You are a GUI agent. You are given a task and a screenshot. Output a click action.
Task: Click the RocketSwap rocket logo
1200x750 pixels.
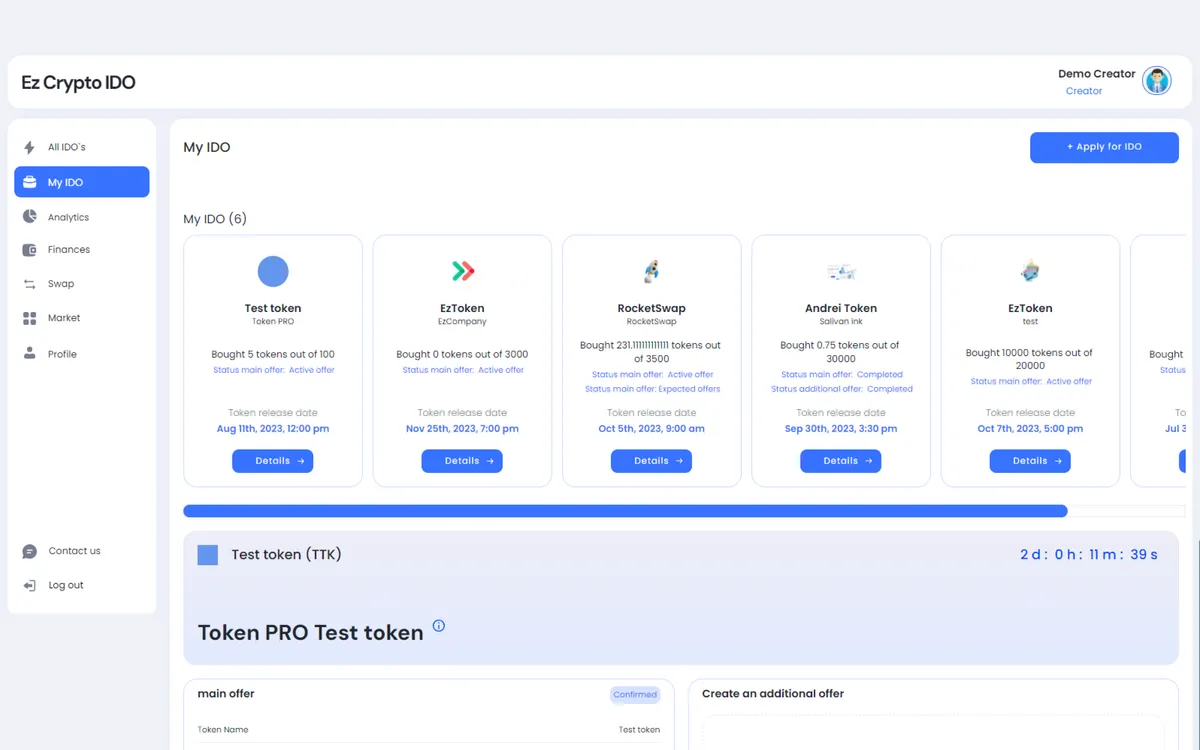pos(651,270)
